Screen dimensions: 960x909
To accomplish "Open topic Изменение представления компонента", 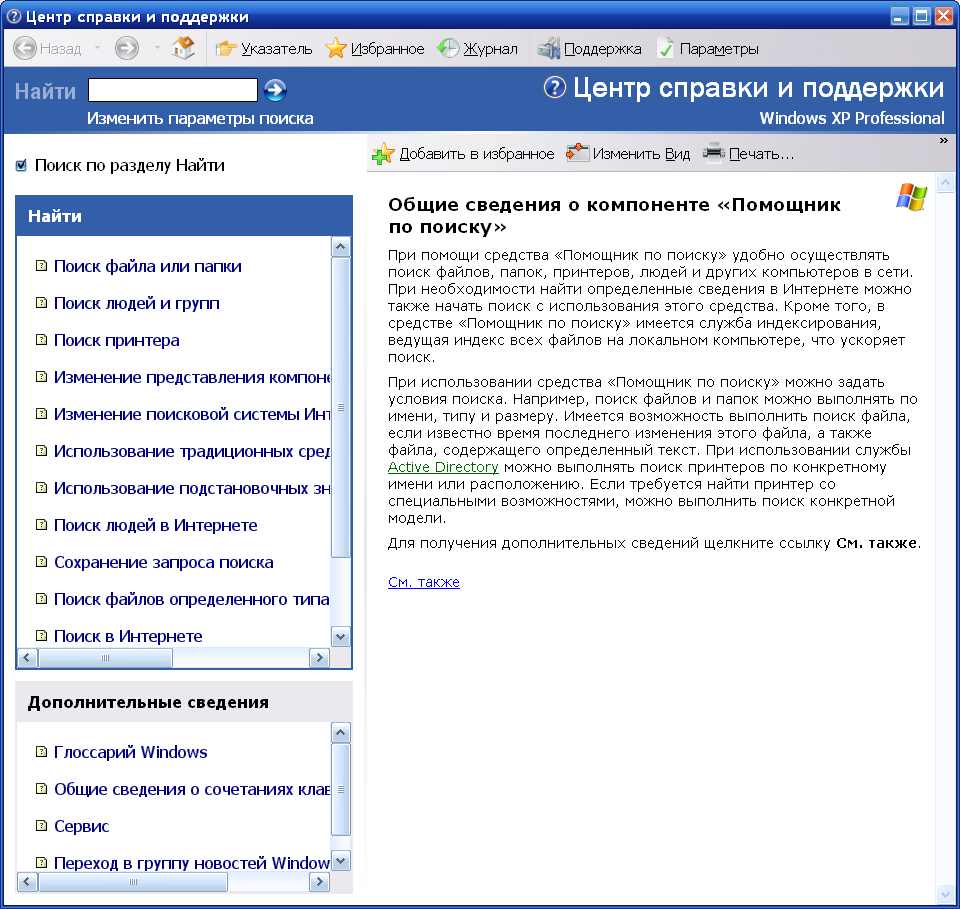I will point(192,377).
